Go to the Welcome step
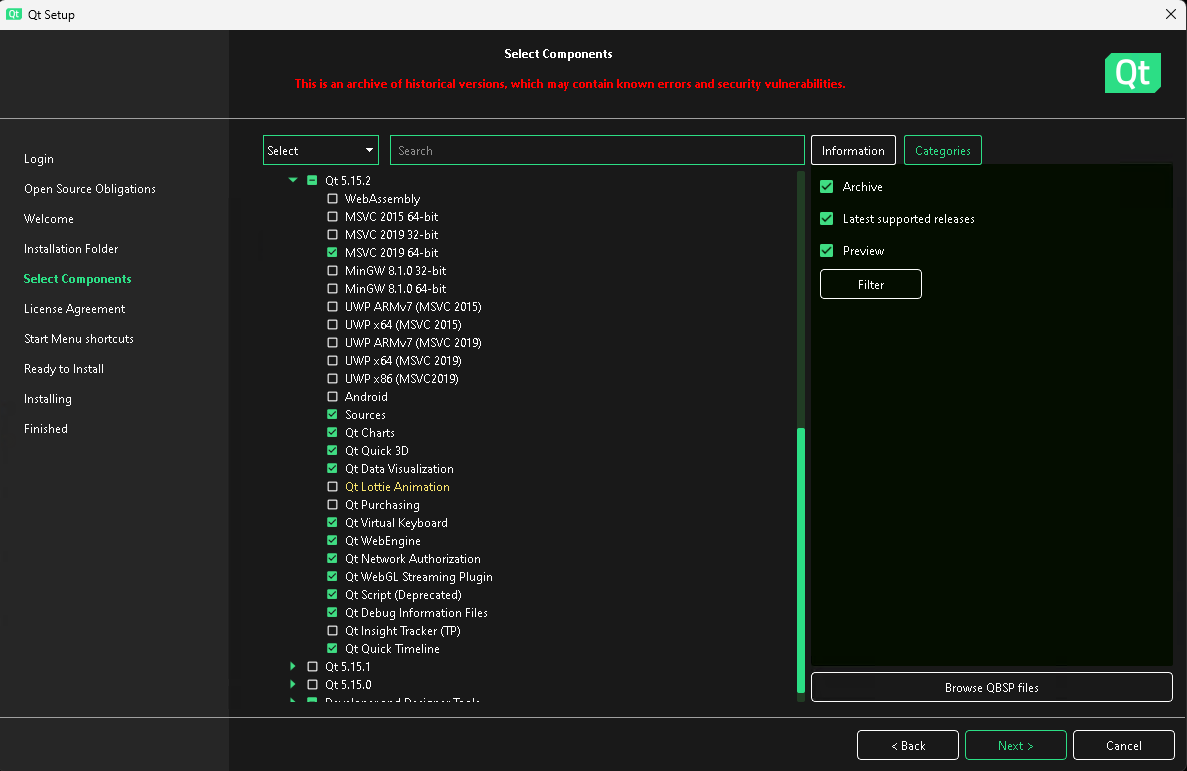 pyautogui.click(x=48, y=219)
